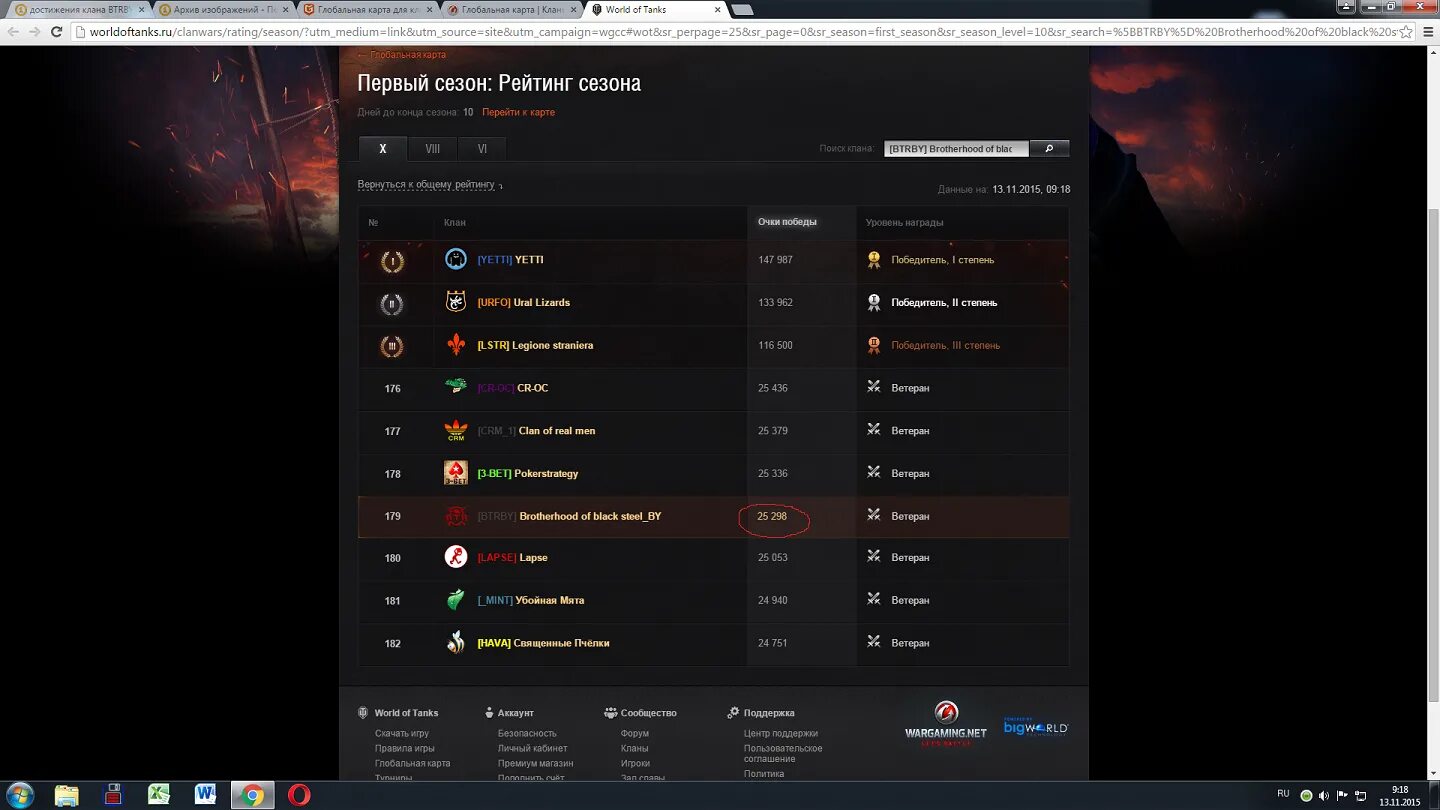Click the Форум footer link

pos(634,733)
